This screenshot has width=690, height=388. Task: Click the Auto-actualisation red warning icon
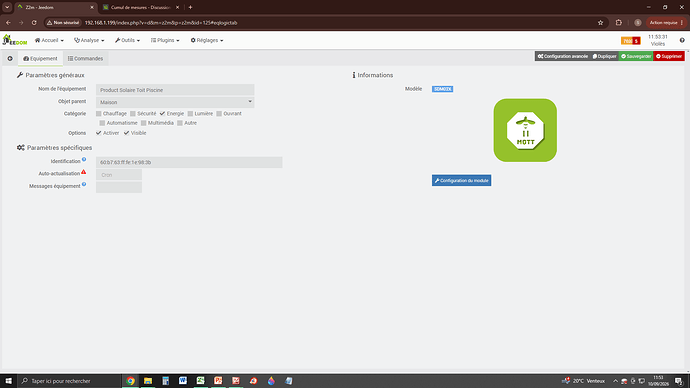pos(83,172)
